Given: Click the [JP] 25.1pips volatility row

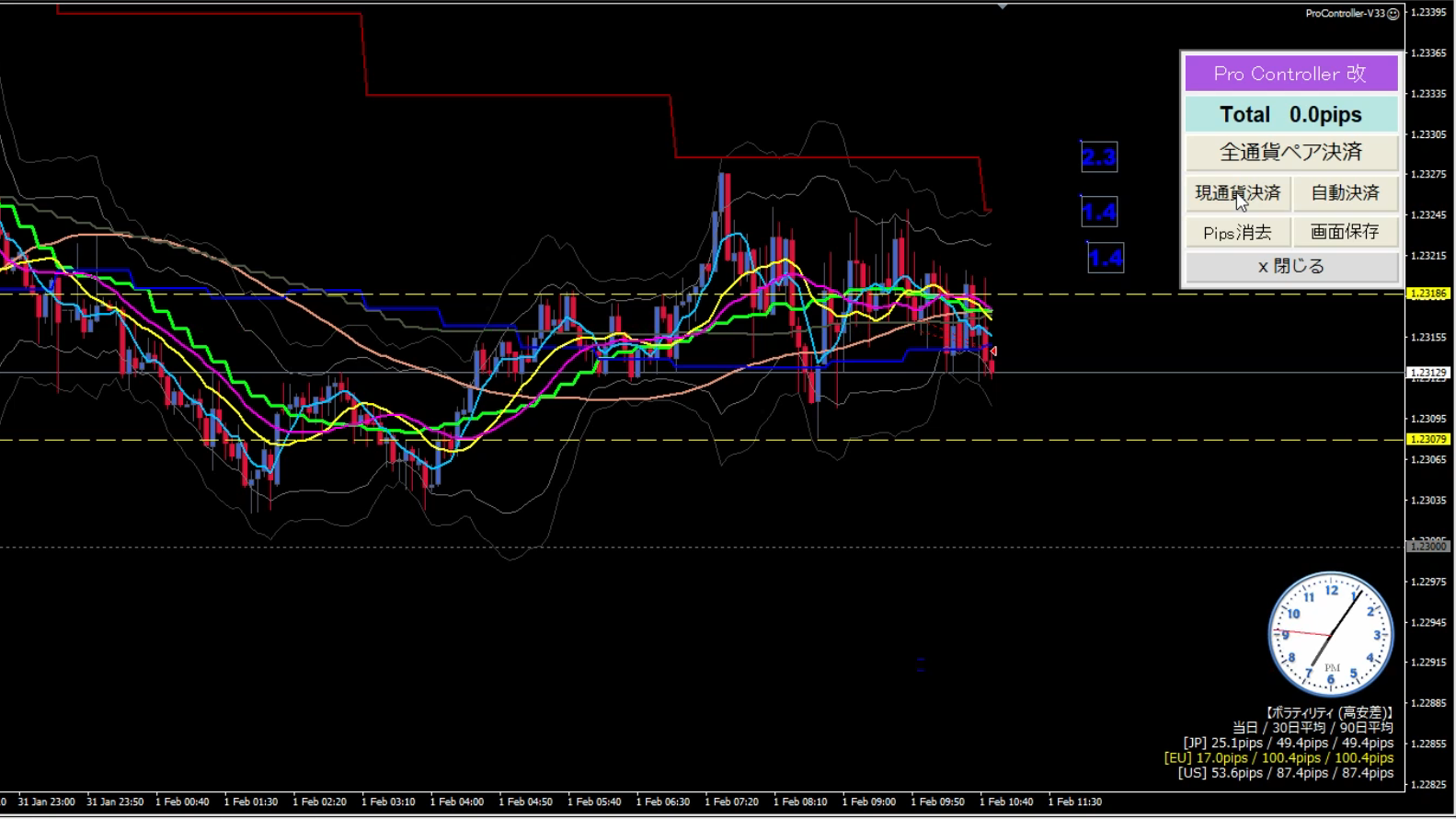Looking at the screenshot, I should point(1288,744).
